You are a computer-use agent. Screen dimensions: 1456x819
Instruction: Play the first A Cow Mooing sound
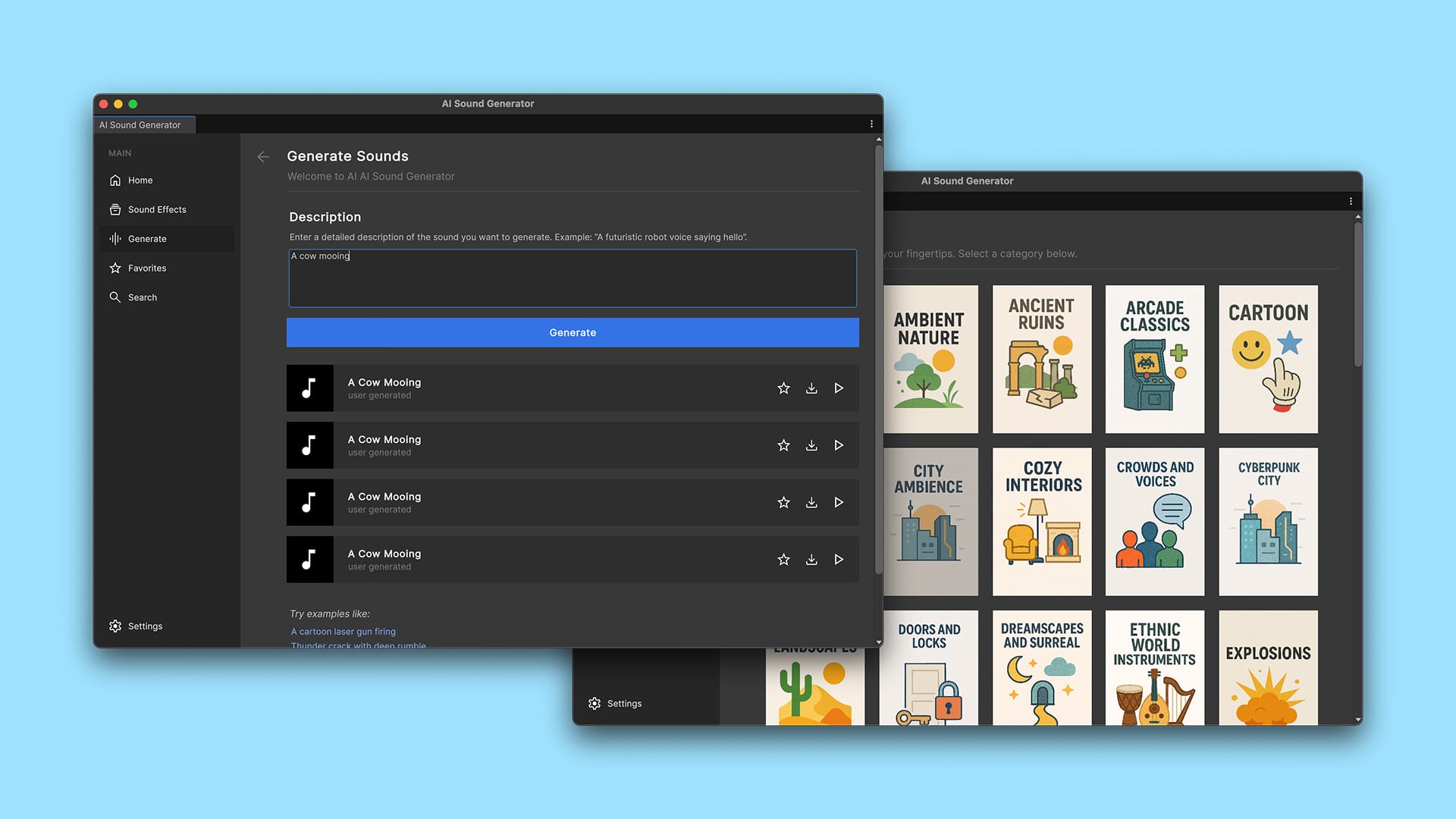click(839, 388)
